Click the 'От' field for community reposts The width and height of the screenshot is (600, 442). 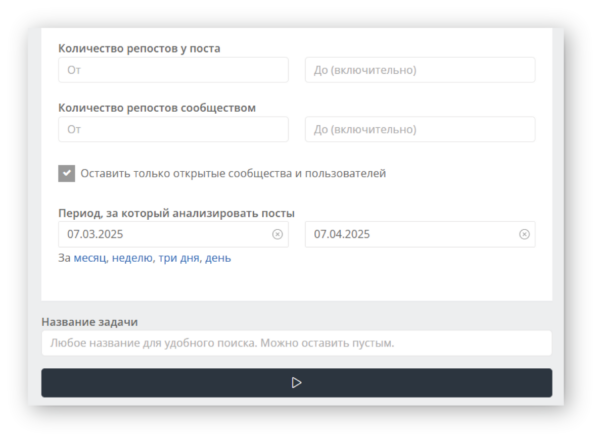click(173, 129)
